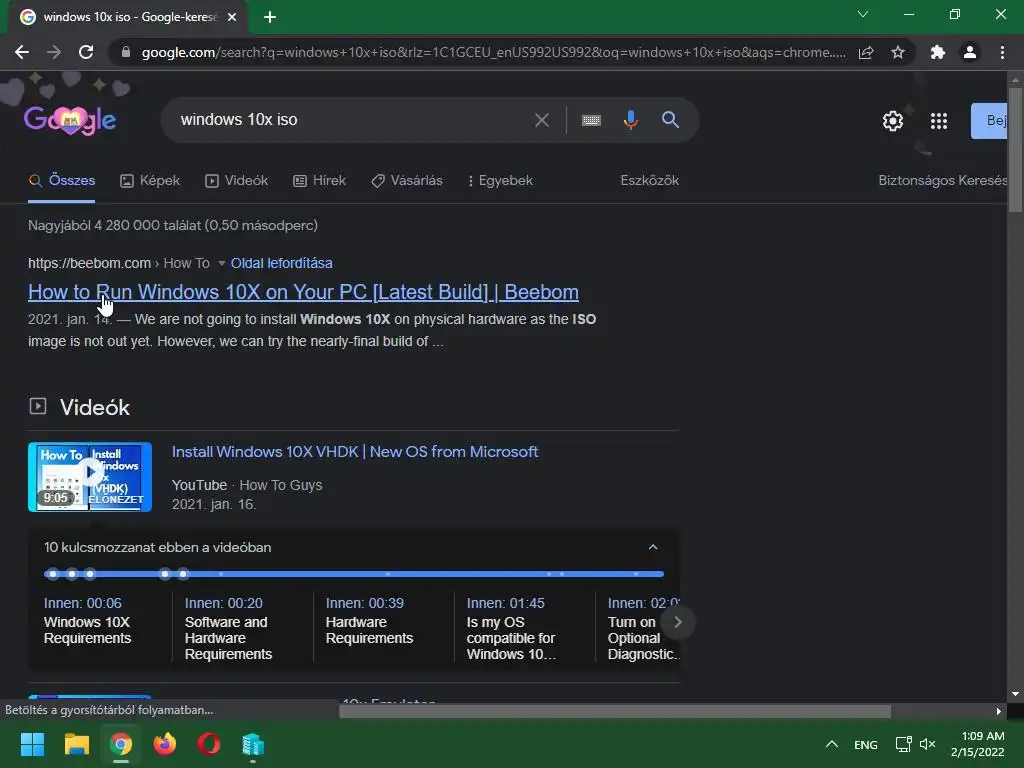Click the Chrome taskbar icon

121,744
